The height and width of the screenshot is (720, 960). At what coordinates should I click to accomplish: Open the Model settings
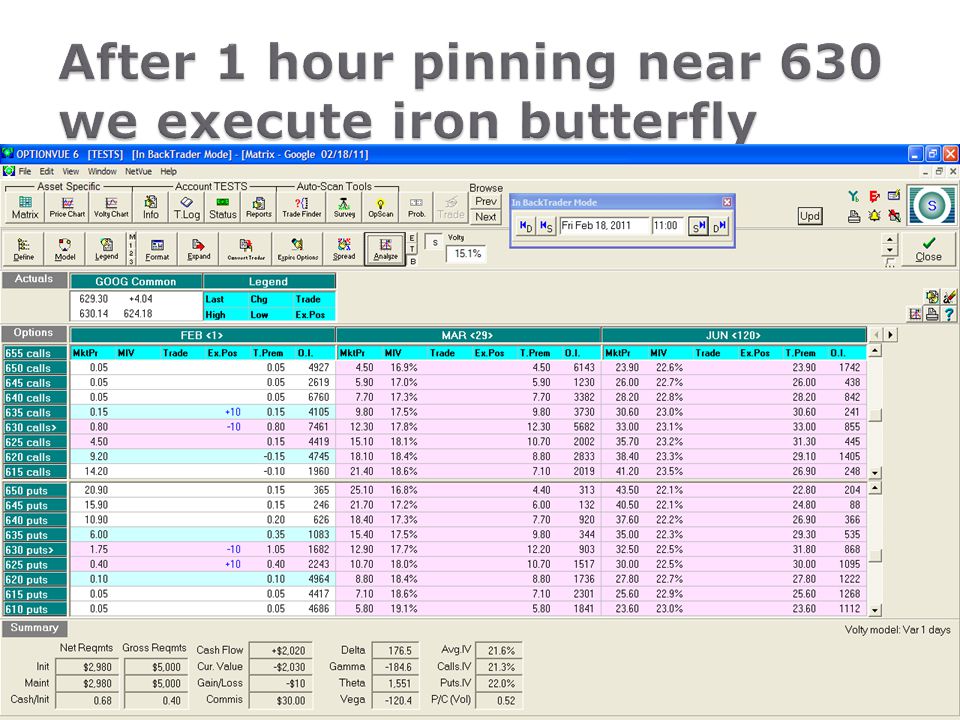pyautogui.click(x=65, y=249)
